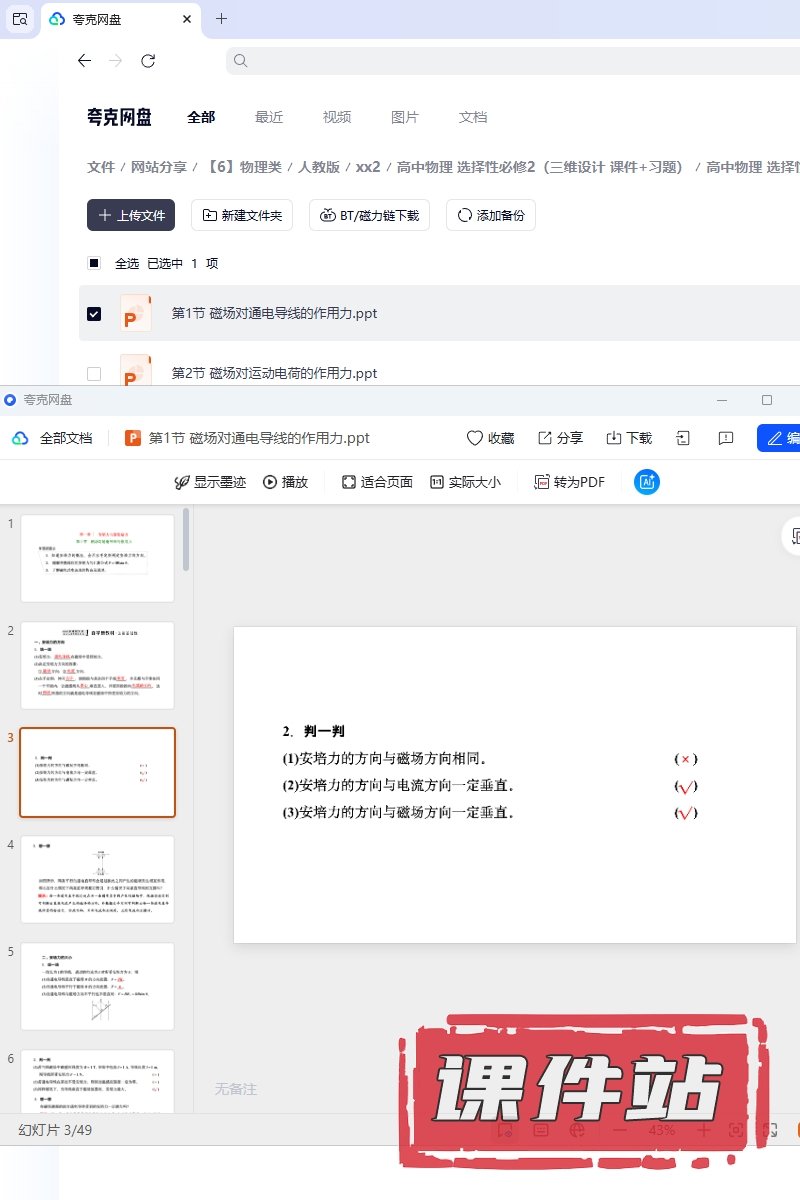This screenshot has width=800, height=1200.
Task: Click the 分享 share button
Action: pos(560,438)
